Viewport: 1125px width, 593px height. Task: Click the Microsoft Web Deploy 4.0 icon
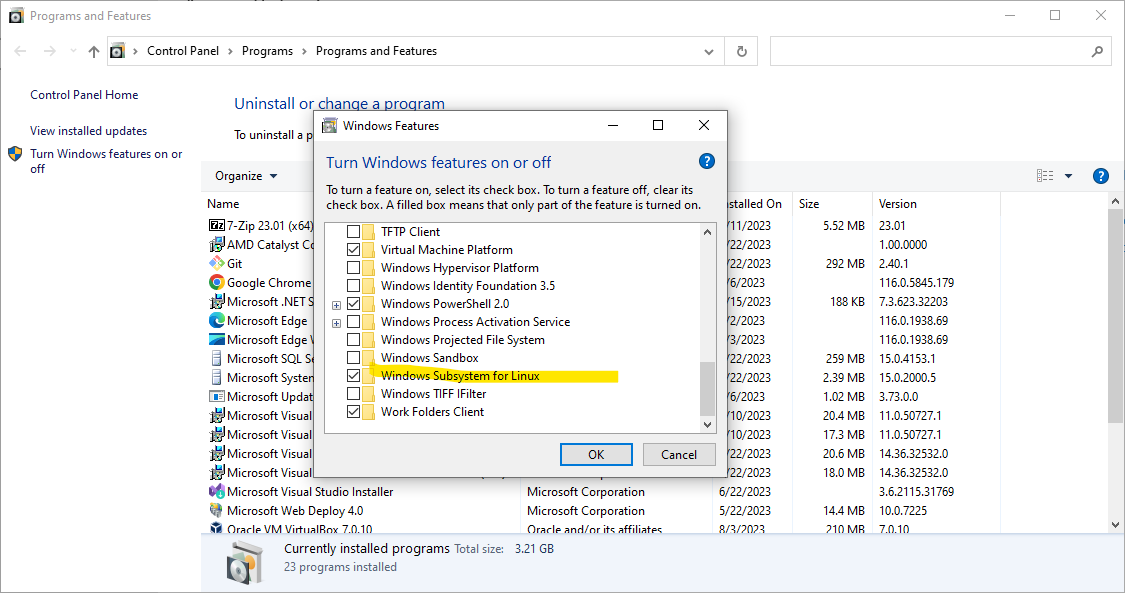[216, 511]
